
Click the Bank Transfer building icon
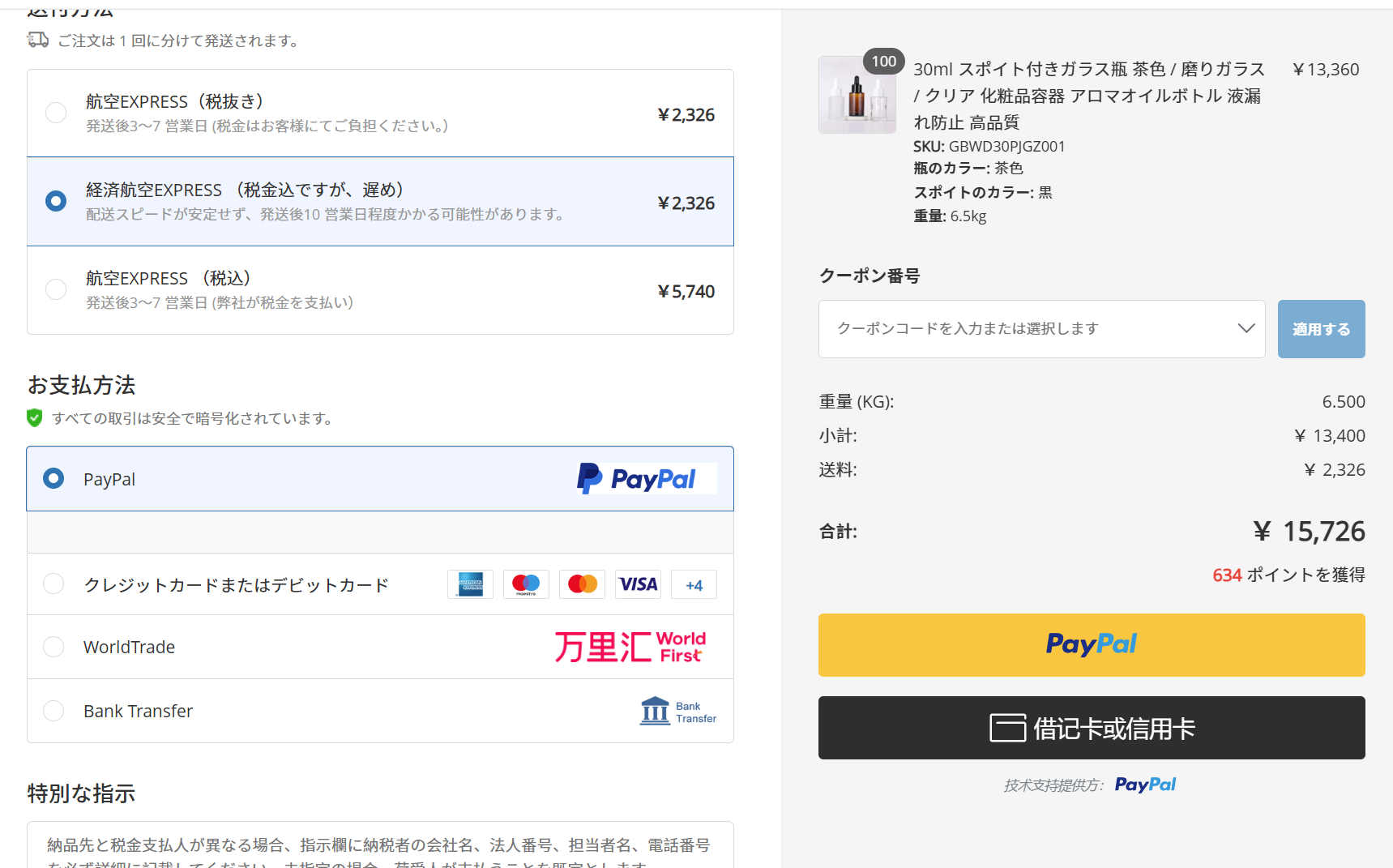655,711
